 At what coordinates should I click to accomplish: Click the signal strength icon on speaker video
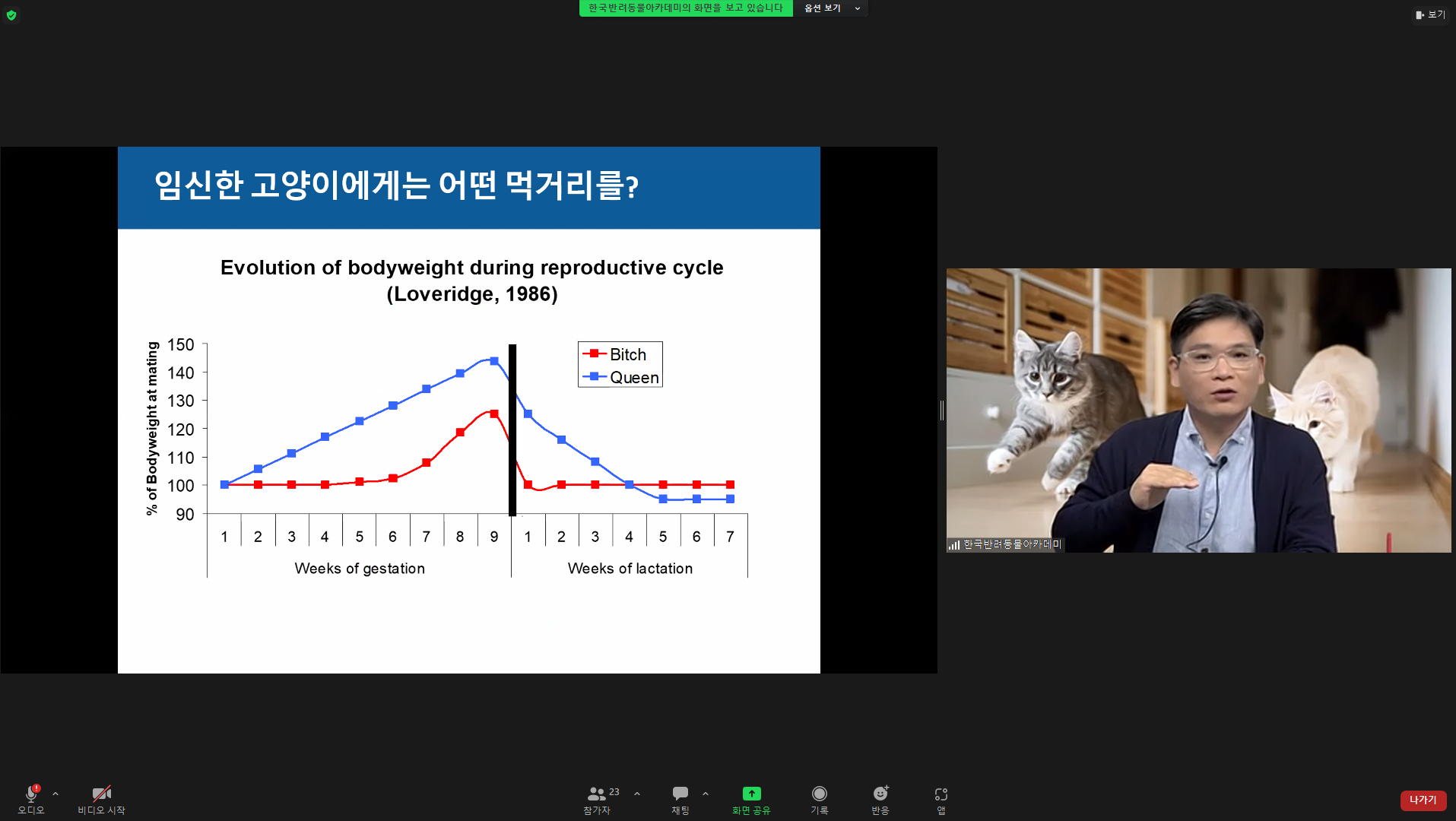pyautogui.click(x=953, y=545)
